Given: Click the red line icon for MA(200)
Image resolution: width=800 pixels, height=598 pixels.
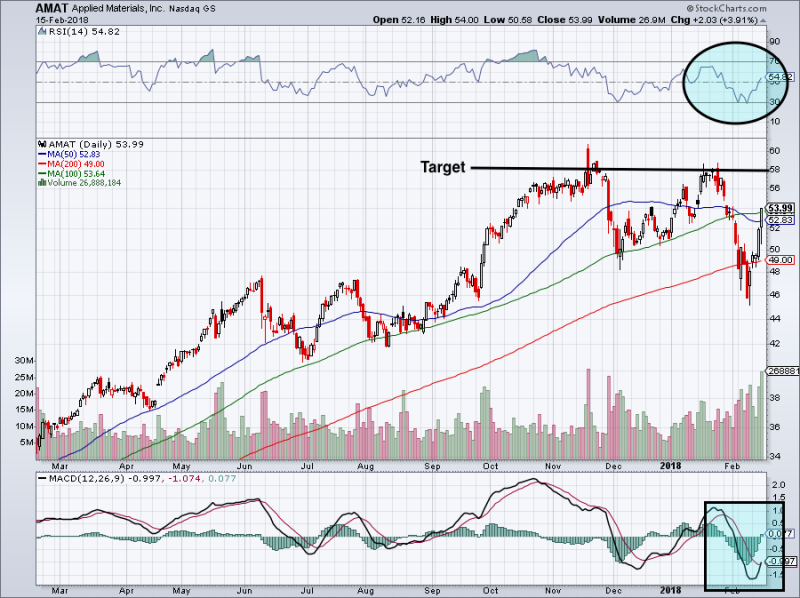Looking at the screenshot, I should pyautogui.click(x=42, y=164).
